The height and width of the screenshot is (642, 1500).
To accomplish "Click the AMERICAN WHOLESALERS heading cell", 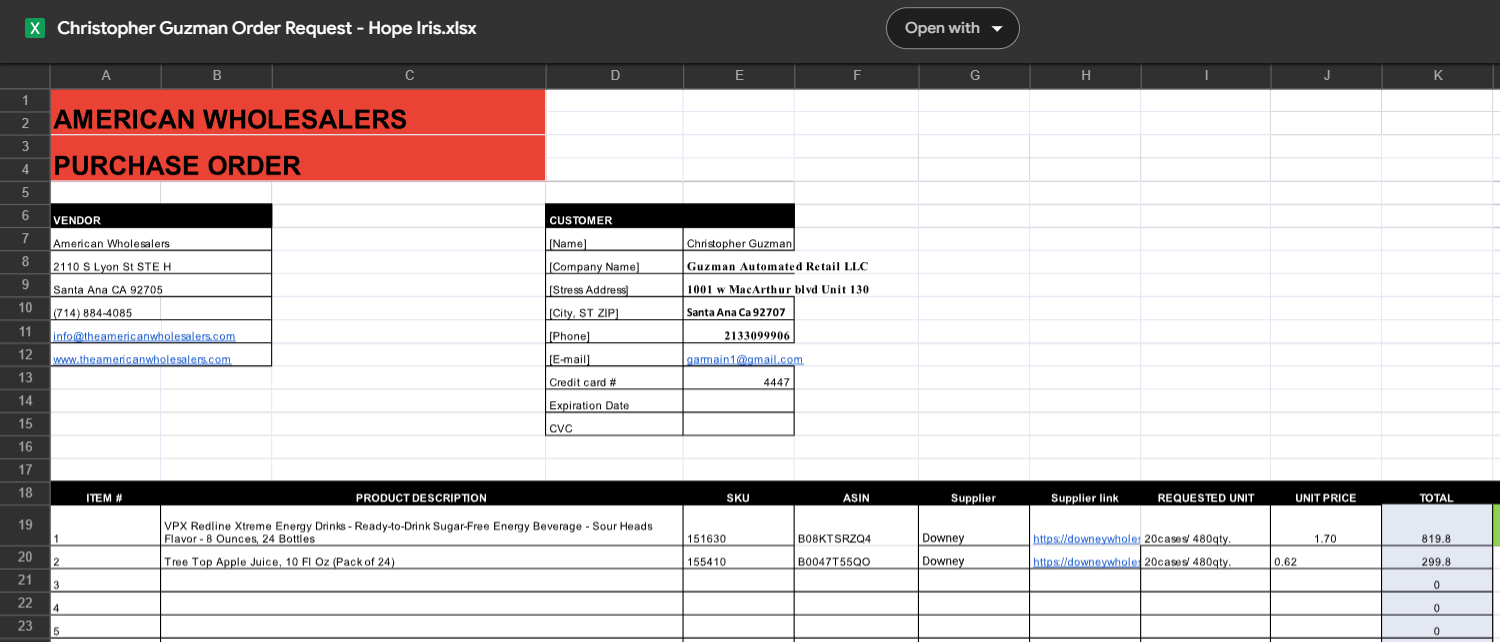I will [x=298, y=112].
